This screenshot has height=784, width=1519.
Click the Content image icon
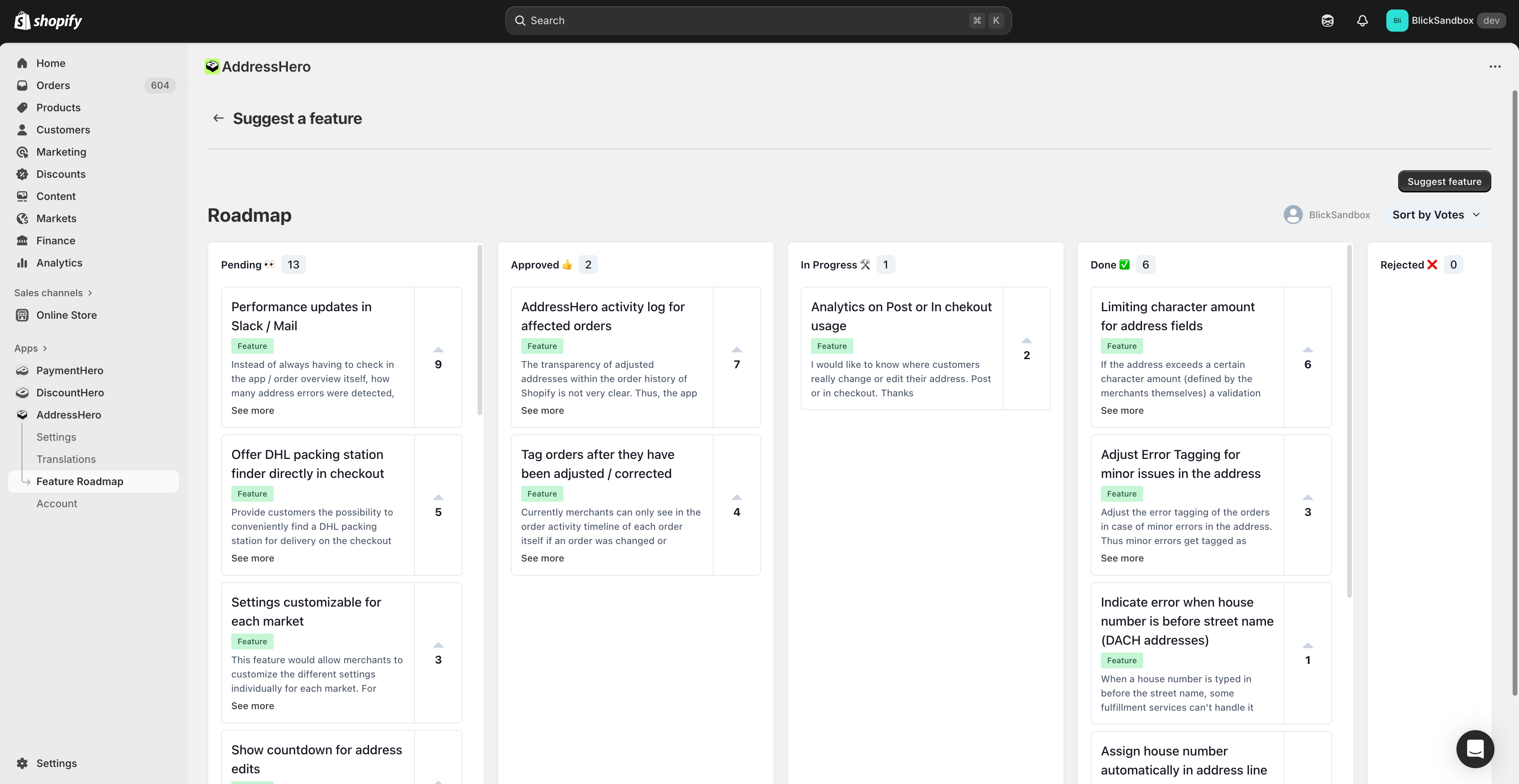[x=23, y=196]
